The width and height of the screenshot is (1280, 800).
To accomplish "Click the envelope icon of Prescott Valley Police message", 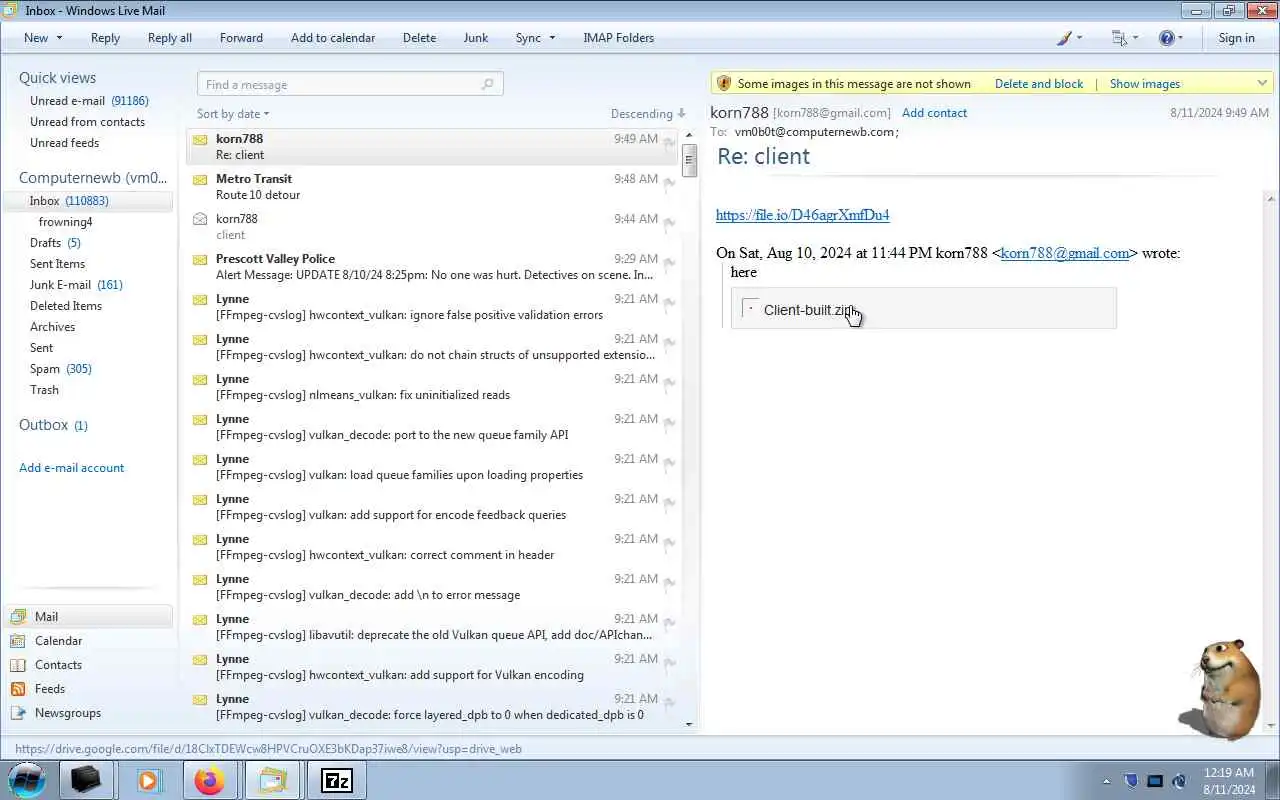I will [200, 259].
